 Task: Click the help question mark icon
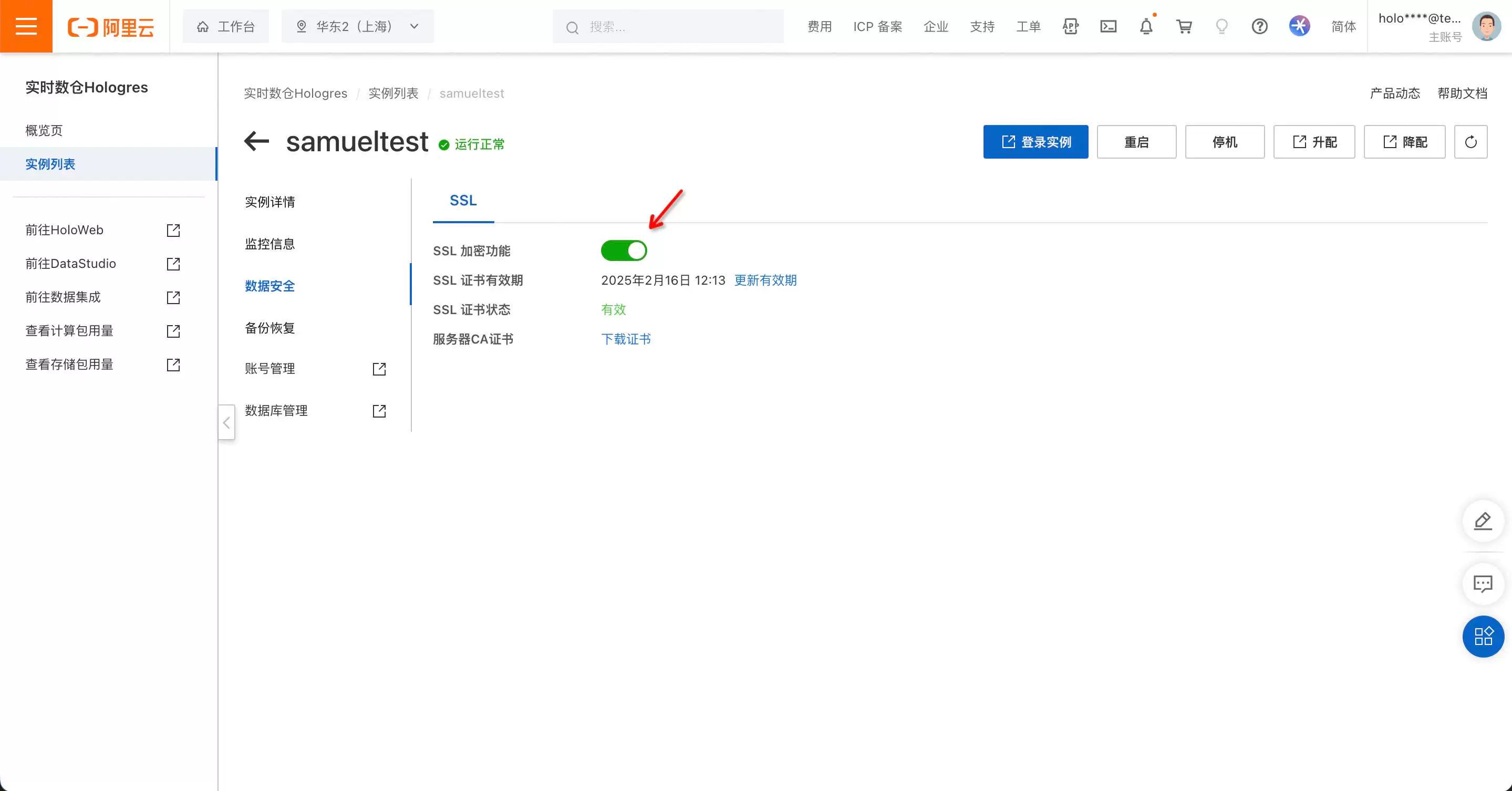pyautogui.click(x=1259, y=26)
